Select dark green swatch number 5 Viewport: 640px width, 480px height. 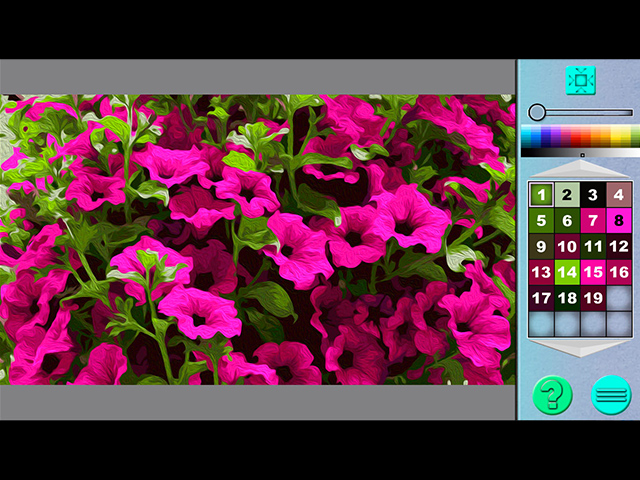pos(541,221)
